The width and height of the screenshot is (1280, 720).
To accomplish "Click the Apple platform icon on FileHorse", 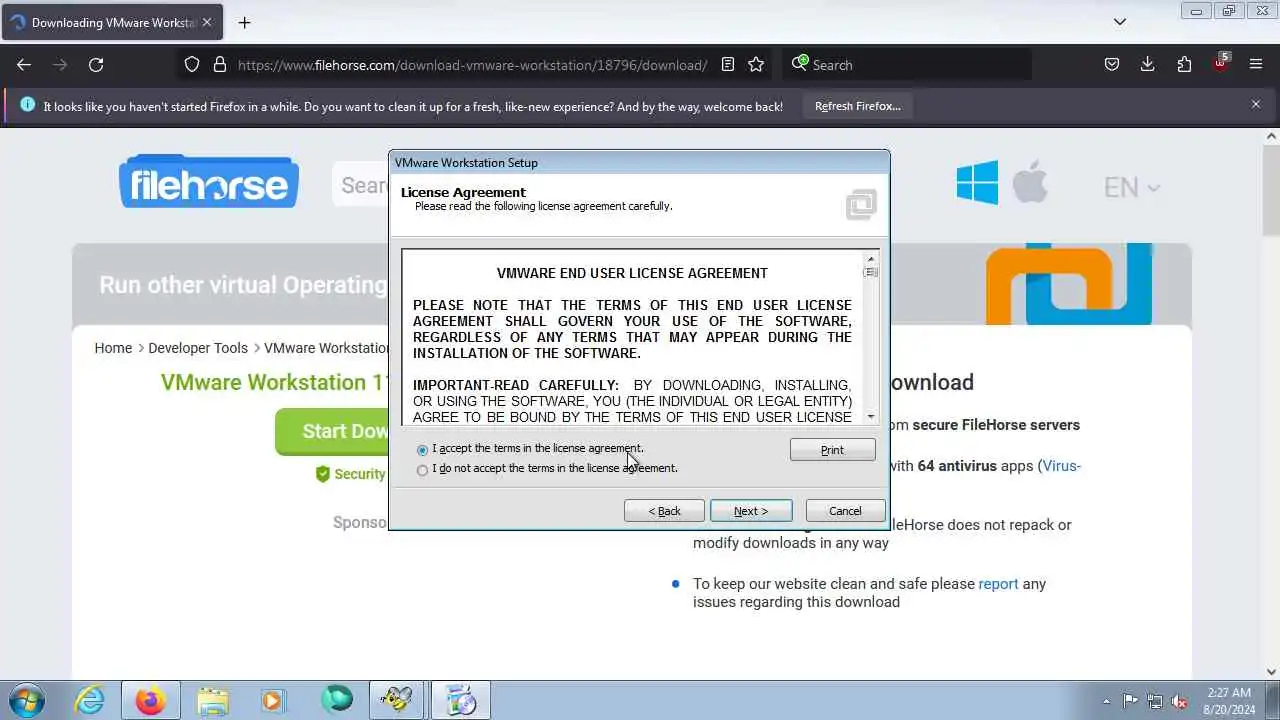I will 1030,182.
